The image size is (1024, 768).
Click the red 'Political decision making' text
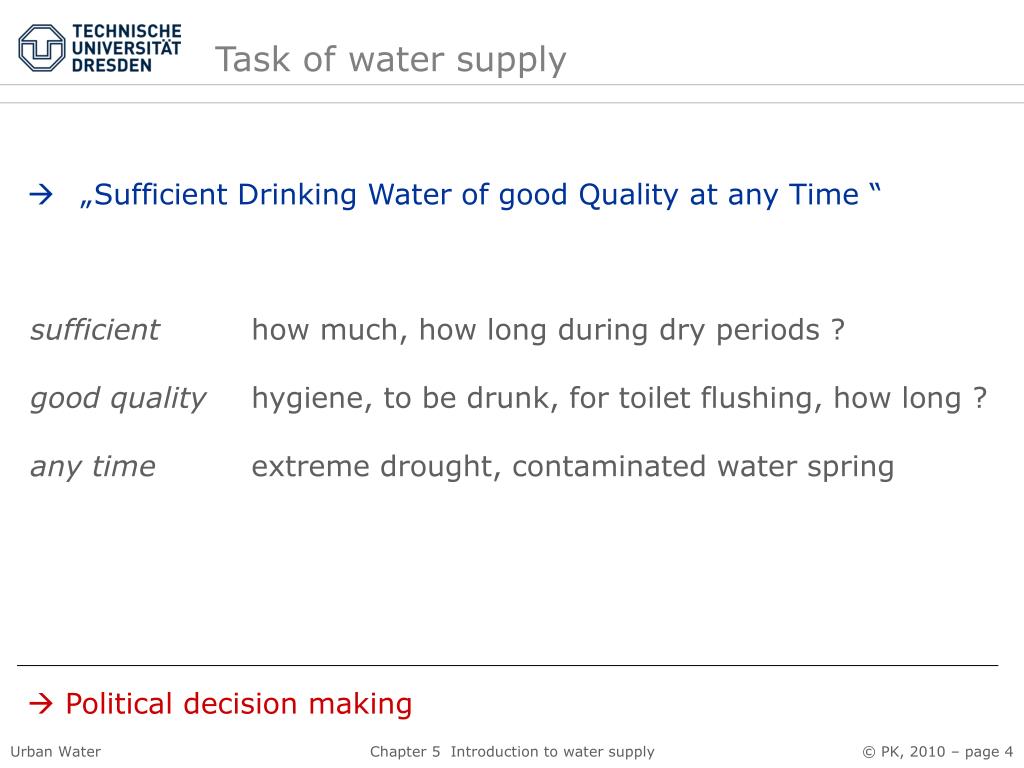pos(239,704)
